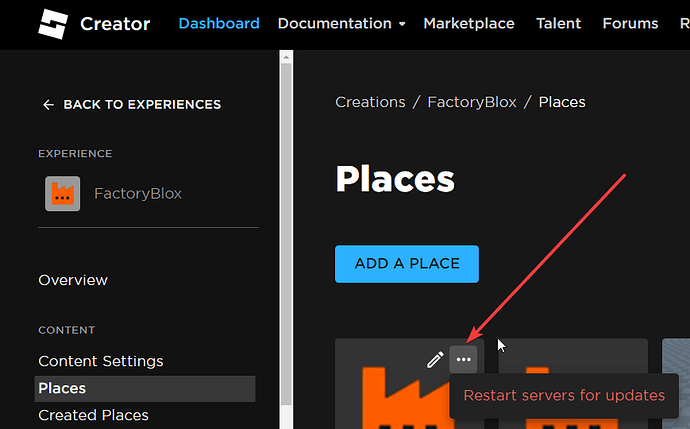
Task: Click the Roblox Creator logo icon
Action: [x=53, y=24]
